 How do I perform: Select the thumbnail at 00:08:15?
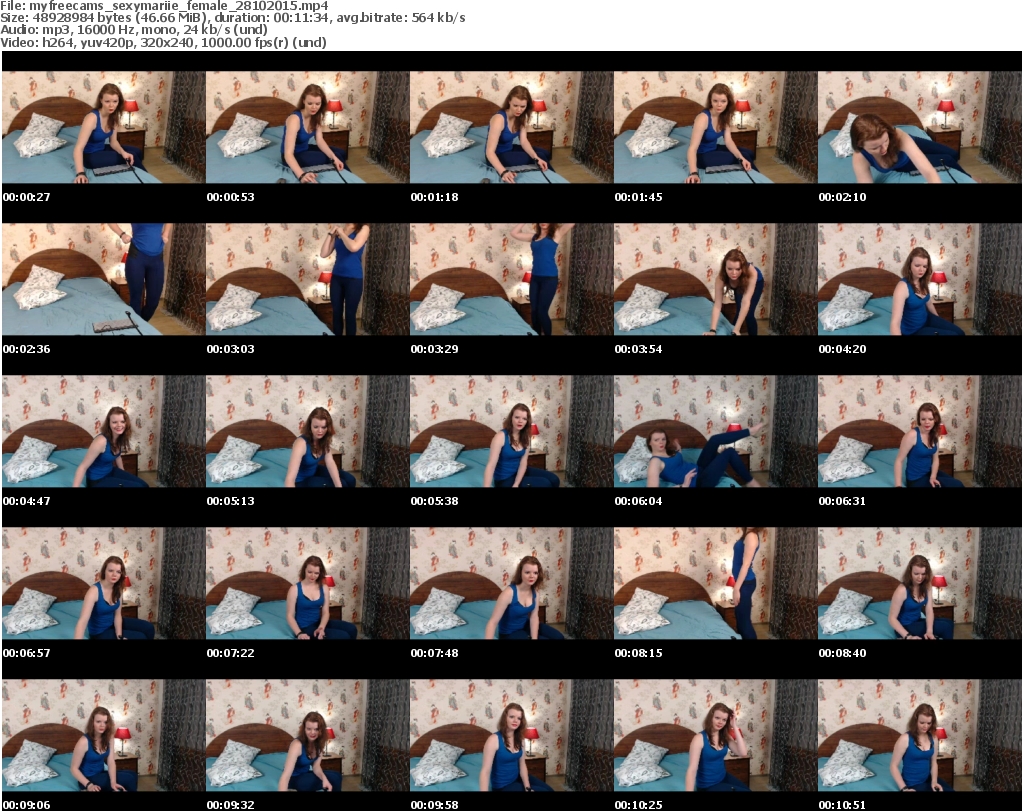coord(715,584)
